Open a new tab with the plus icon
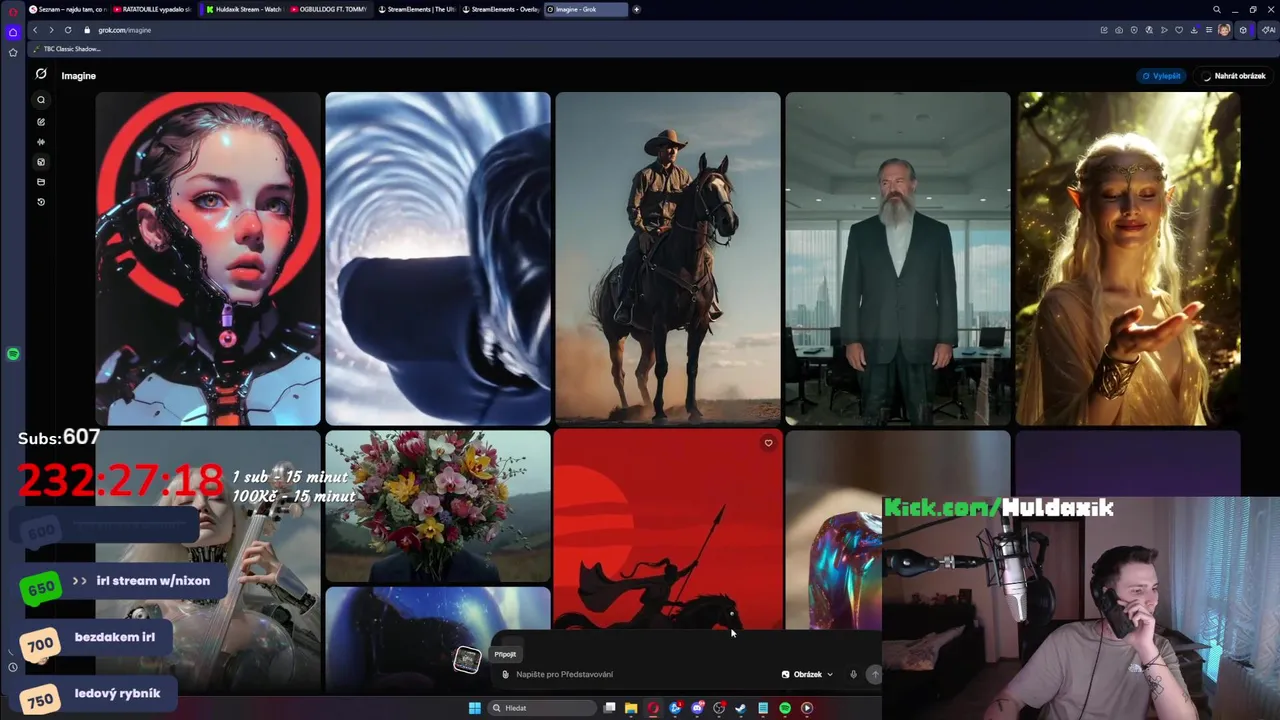This screenshot has height=720, width=1280. tap(636, 9)
